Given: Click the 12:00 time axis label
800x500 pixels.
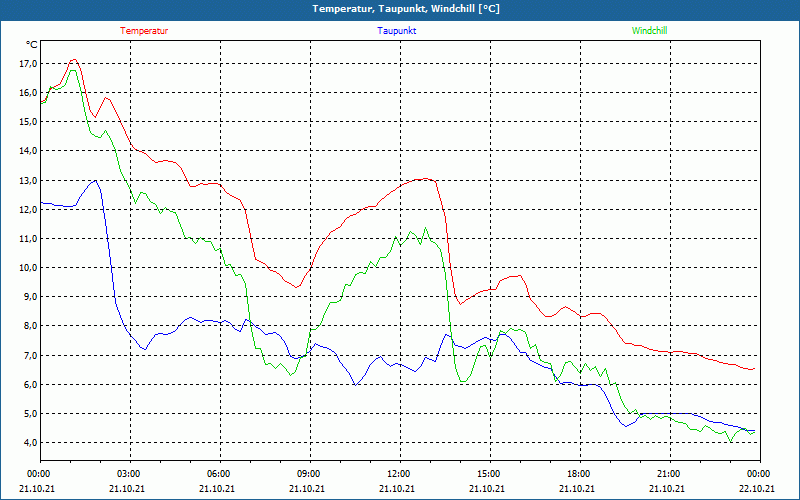Looking at the screenshot, I should 400,474.
